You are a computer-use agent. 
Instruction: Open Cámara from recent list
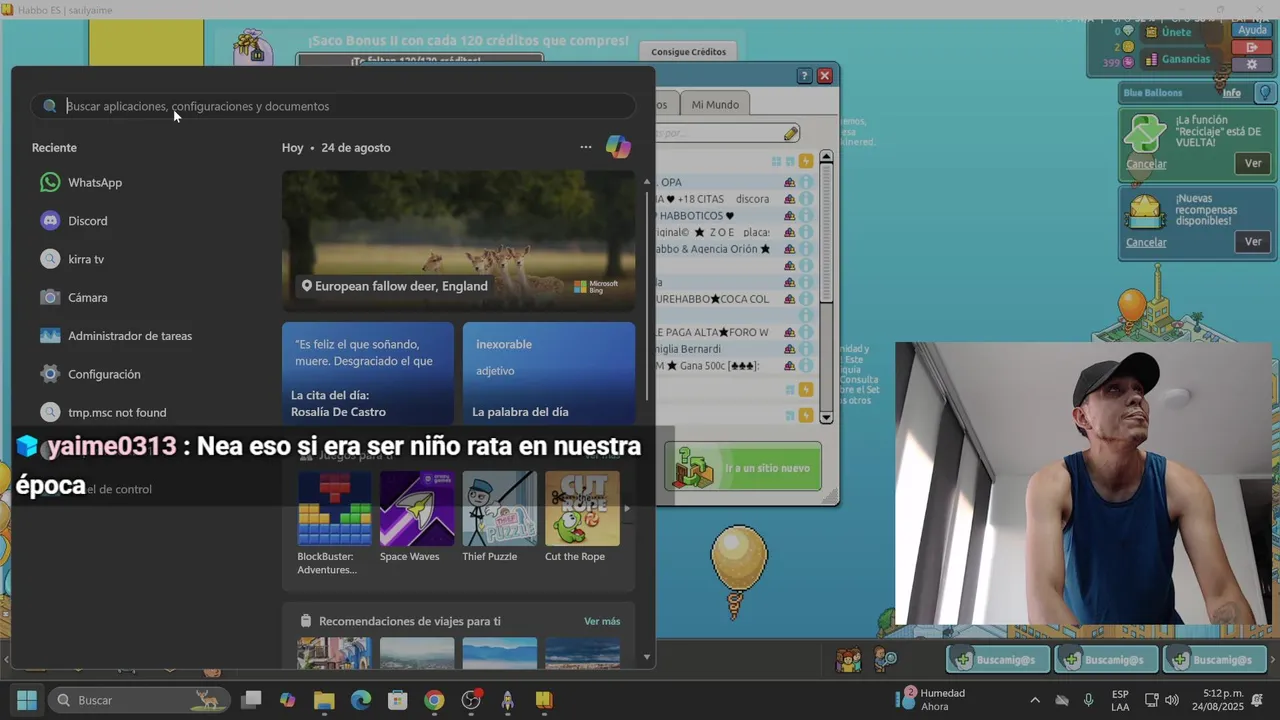tap(87, 297)
